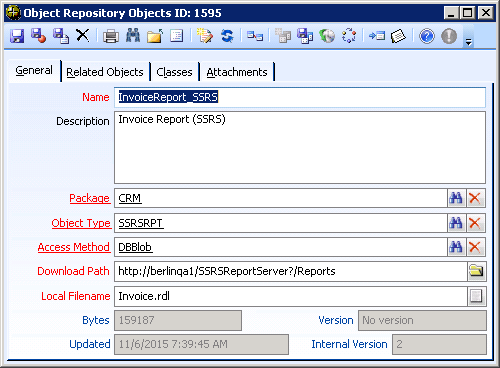Click the grey exclamation alert icon

(449, 36)
